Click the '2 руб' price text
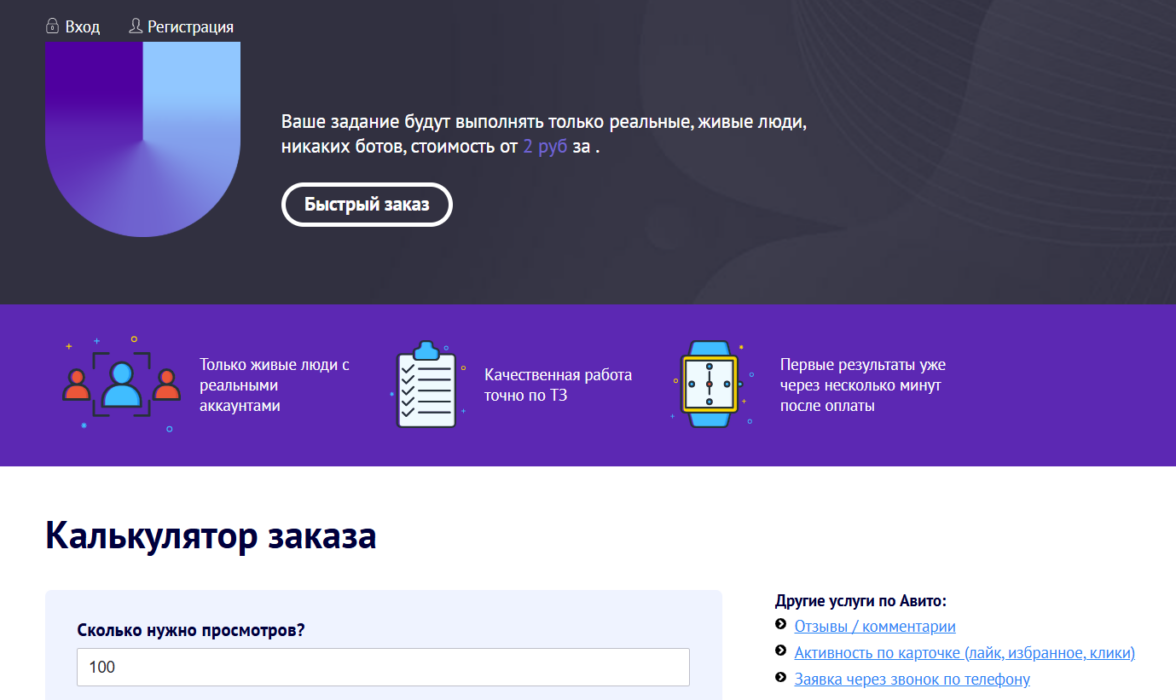 (544, 146)
